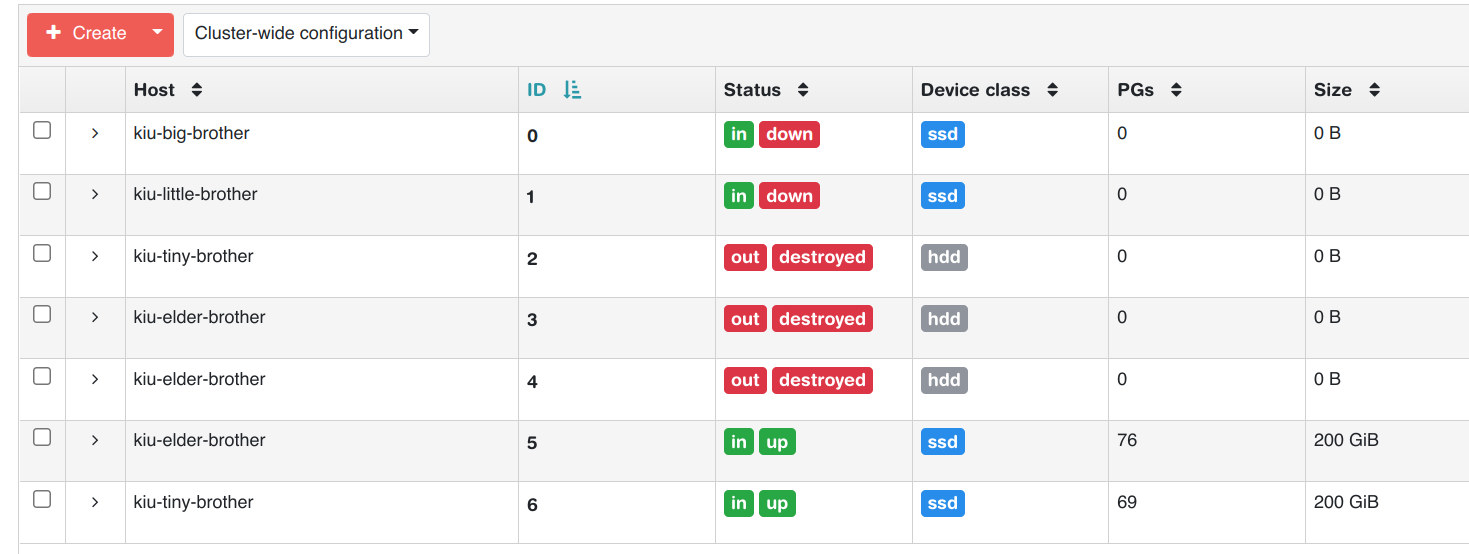The height and width of the screenshot is (554, 1469).
Task: Open the Create button dropdown arrow
Action: (157, 33)
